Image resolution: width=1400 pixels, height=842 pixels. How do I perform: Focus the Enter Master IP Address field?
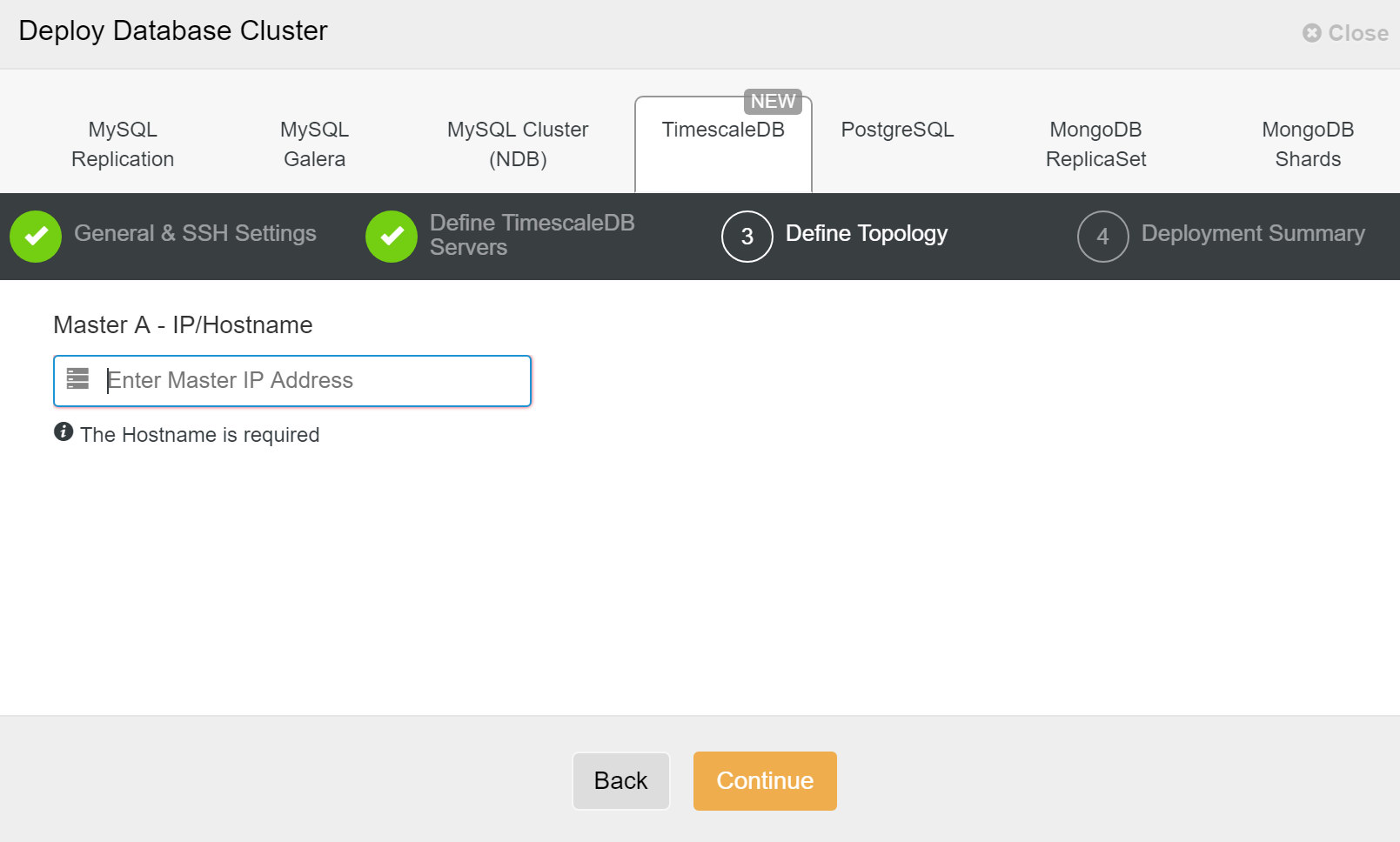(x=292, y=381)
